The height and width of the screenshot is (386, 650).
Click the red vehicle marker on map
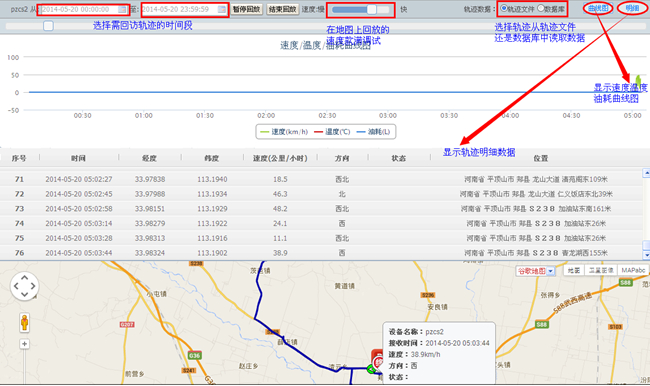coord(377,359)
